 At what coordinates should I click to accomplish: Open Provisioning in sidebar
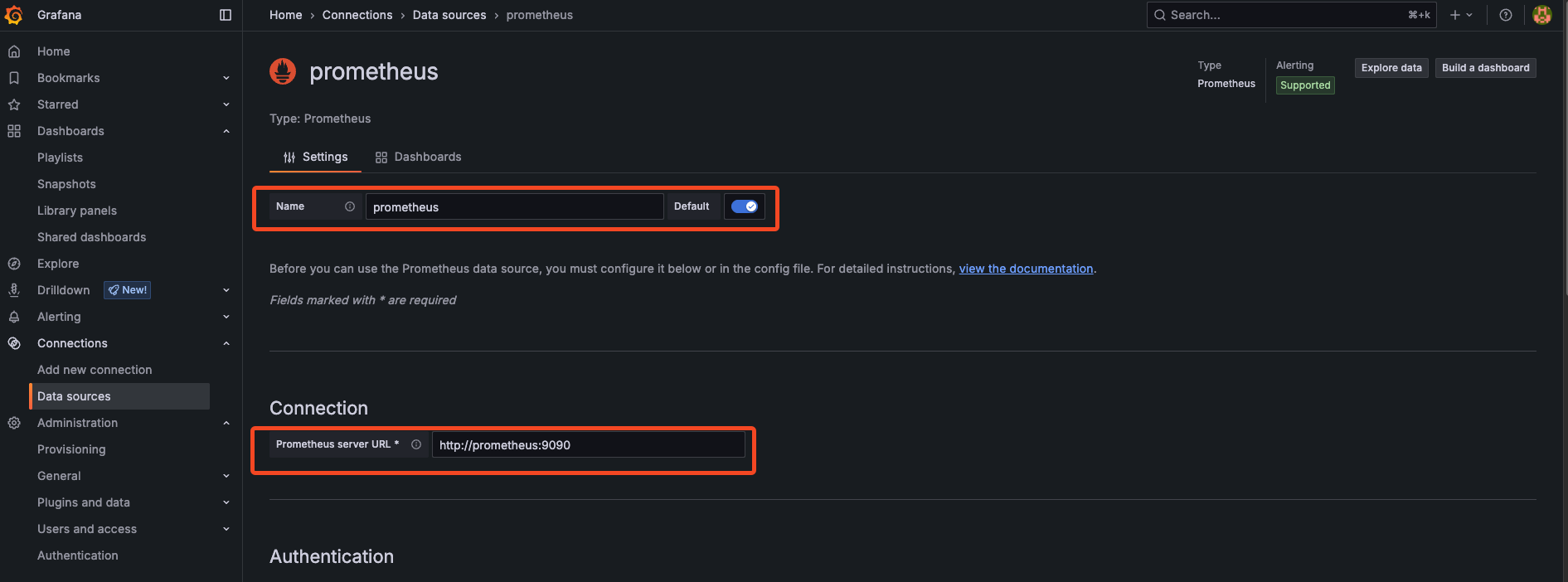(71, 449)
